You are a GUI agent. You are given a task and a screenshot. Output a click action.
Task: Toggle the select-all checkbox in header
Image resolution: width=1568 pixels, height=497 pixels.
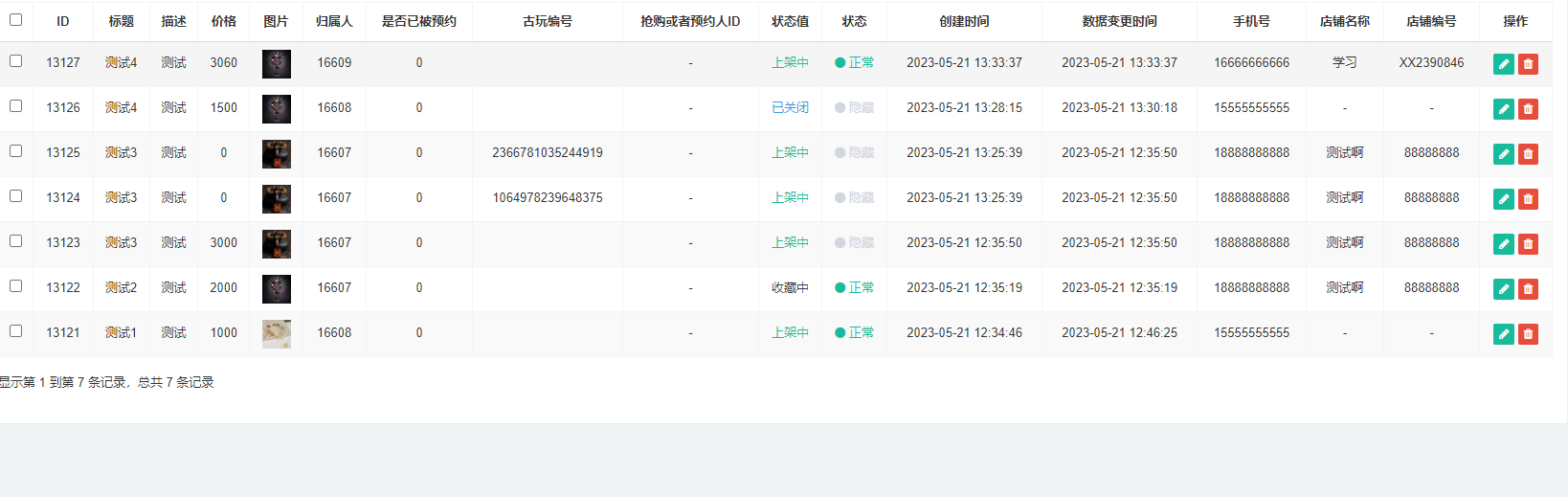pos(15,20)
